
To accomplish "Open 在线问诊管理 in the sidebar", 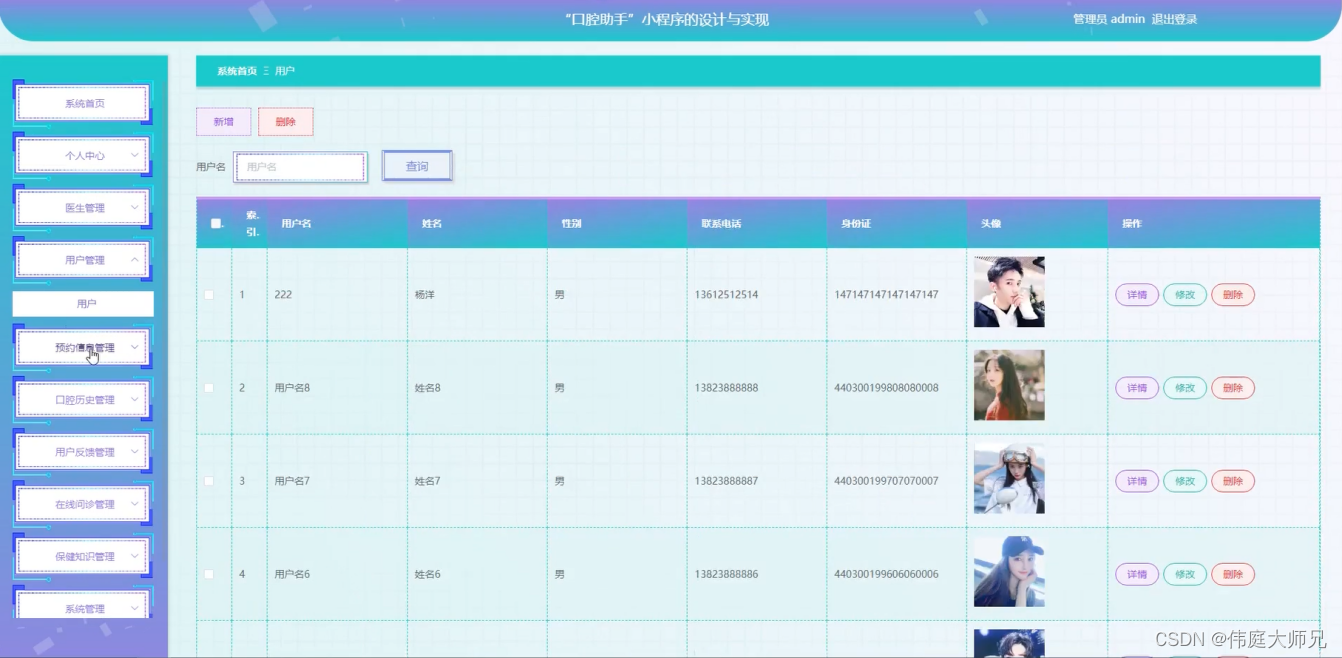I will [84, 505].
